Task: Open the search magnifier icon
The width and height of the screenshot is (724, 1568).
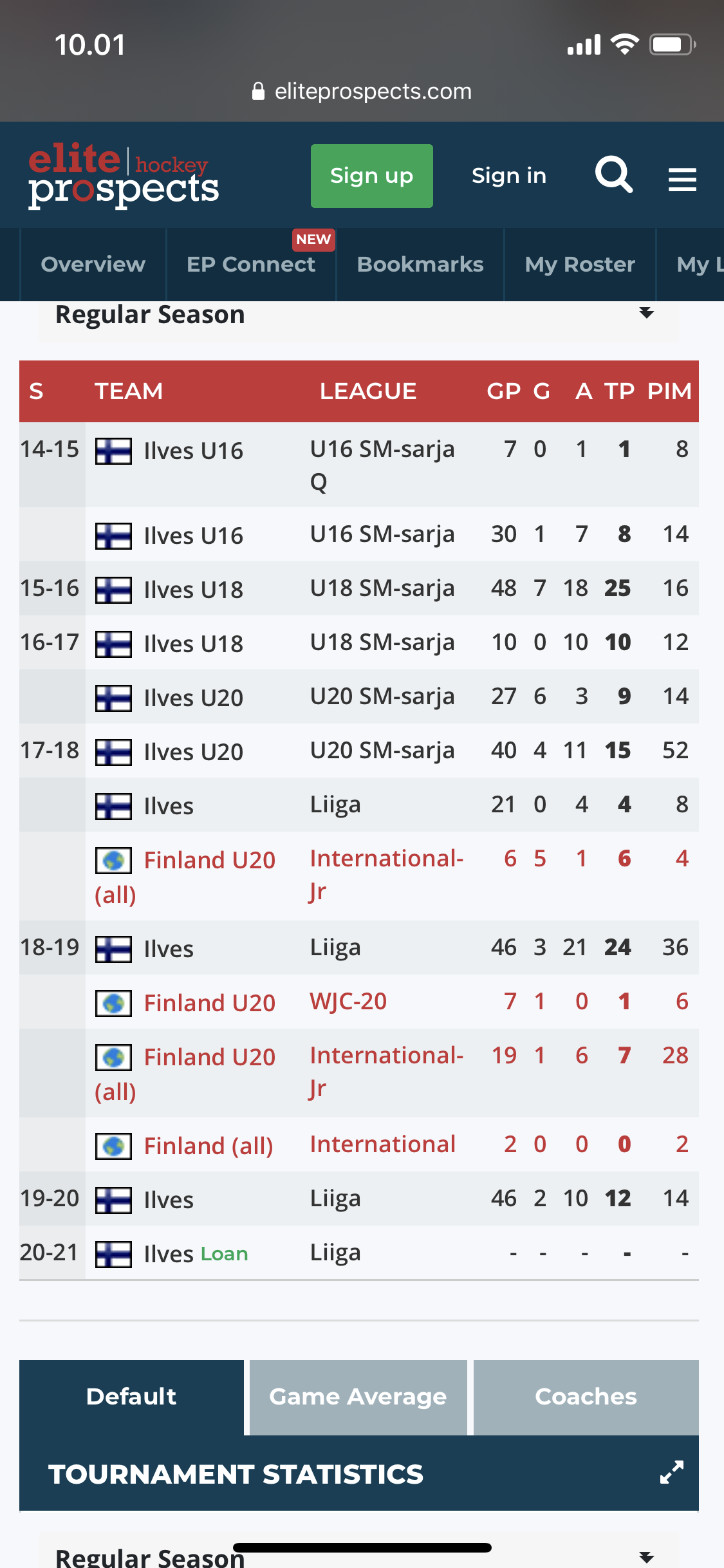Action: (x=614, y=175)
